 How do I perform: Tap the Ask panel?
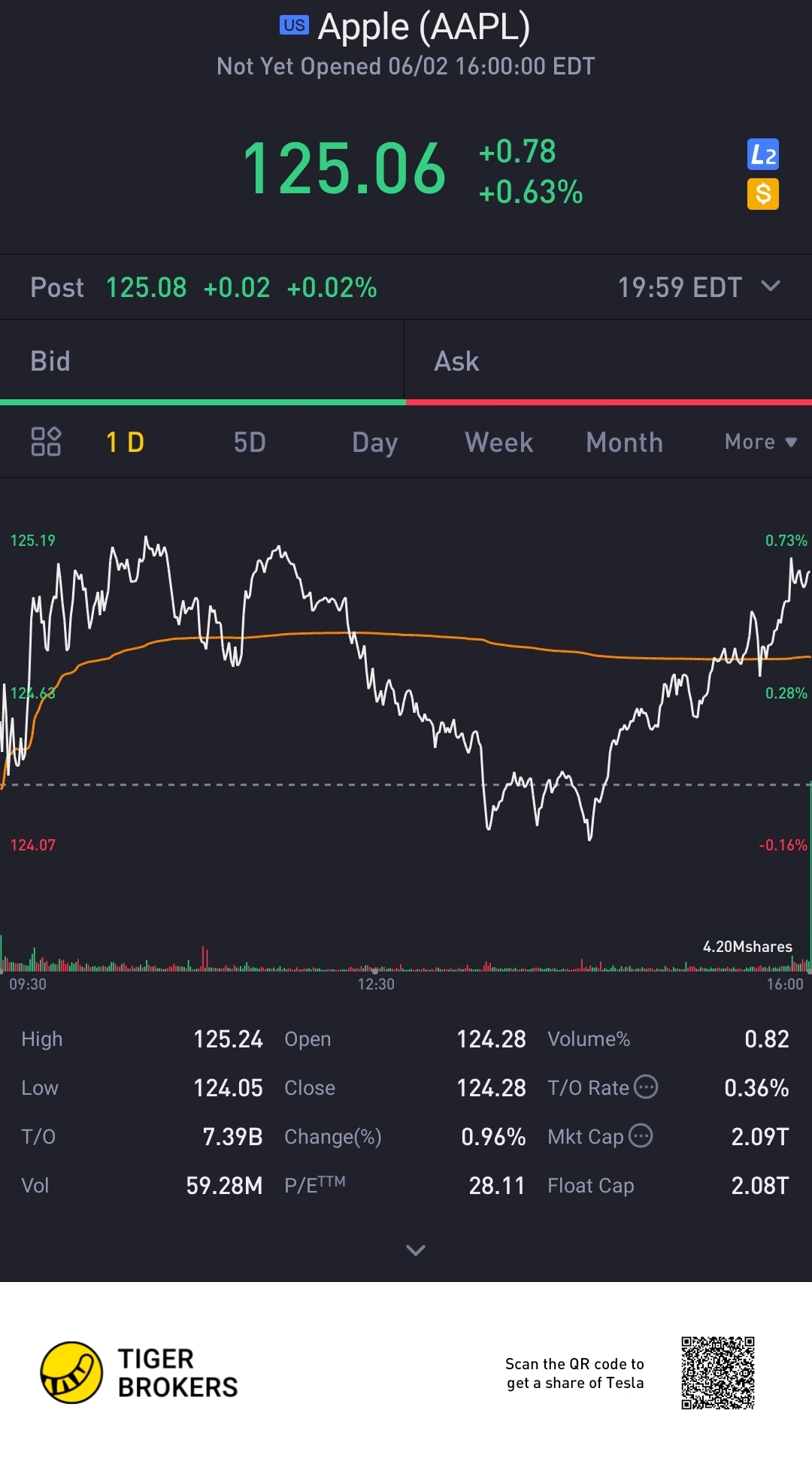click(608, 361)
